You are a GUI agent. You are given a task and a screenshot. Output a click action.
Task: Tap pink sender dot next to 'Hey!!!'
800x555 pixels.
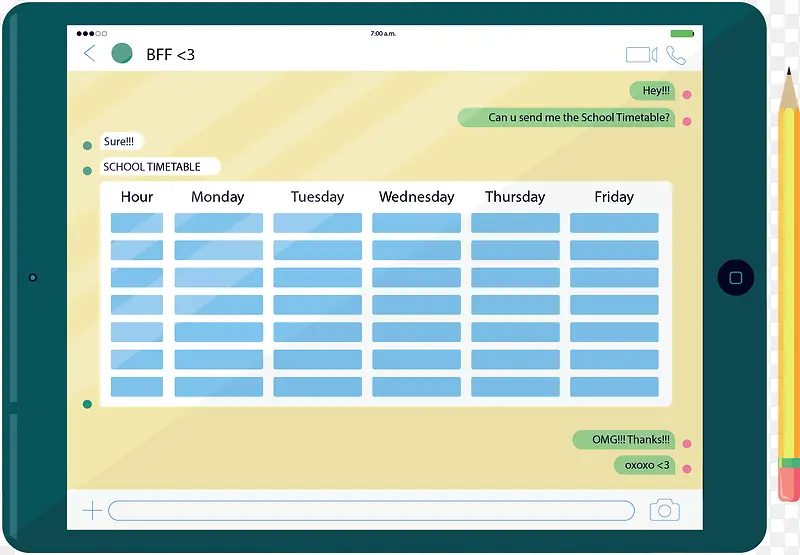coord(687,94)
